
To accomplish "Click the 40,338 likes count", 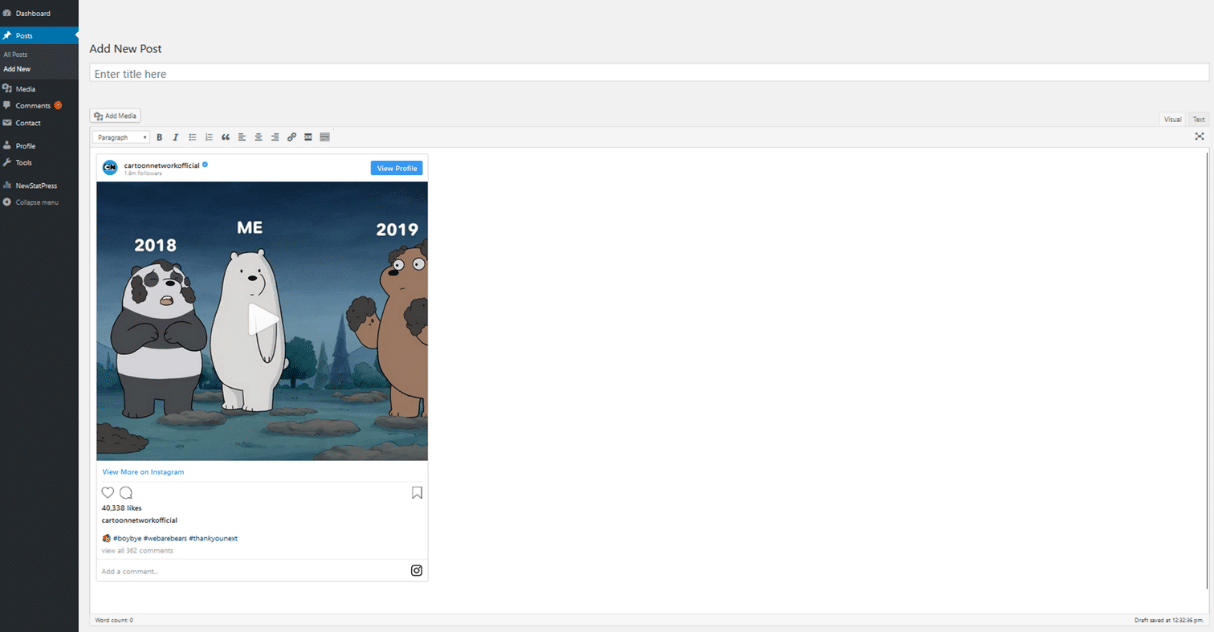I will (122, 508).
